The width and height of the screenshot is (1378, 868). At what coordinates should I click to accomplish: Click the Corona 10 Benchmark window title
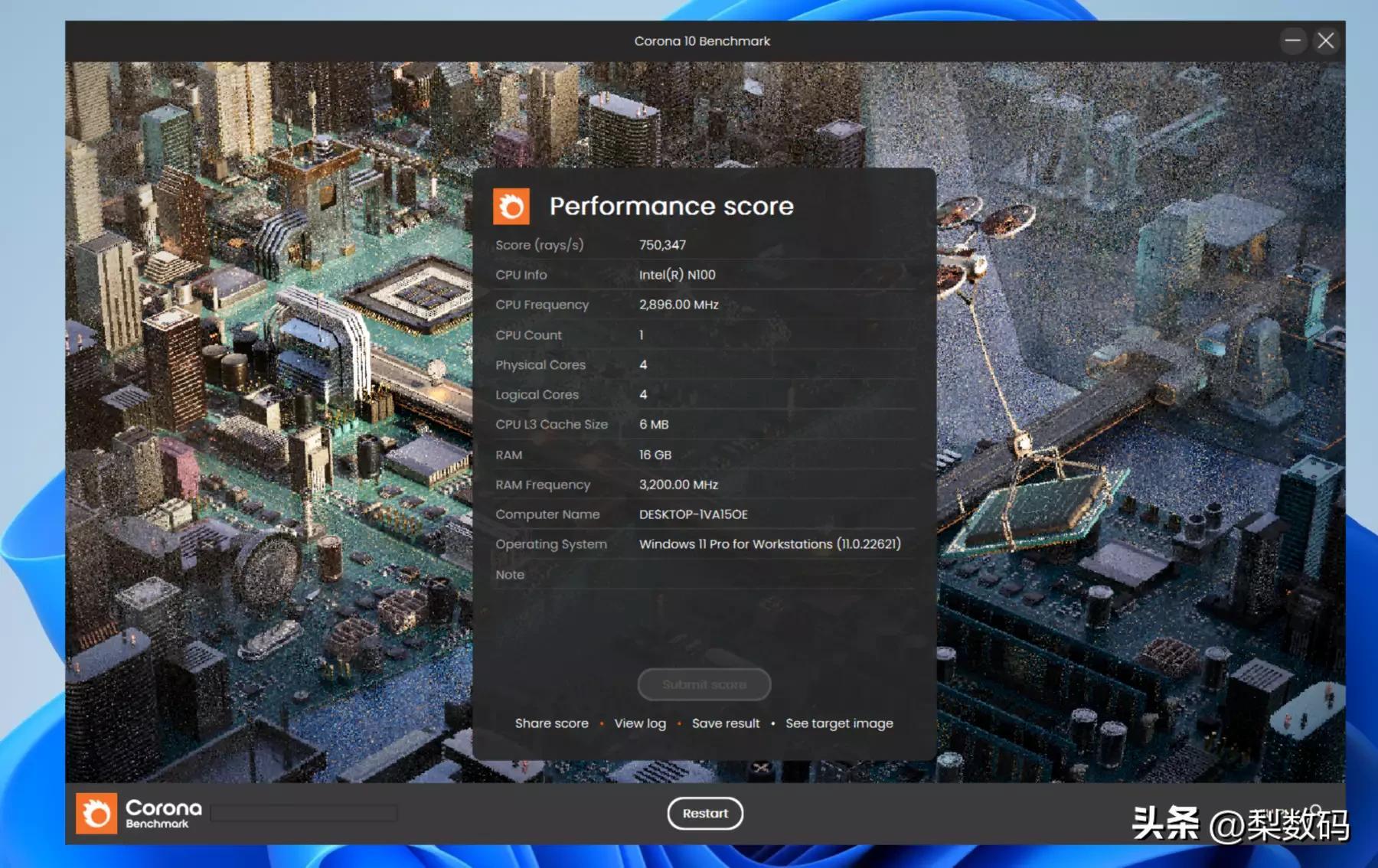coord(702,41)
